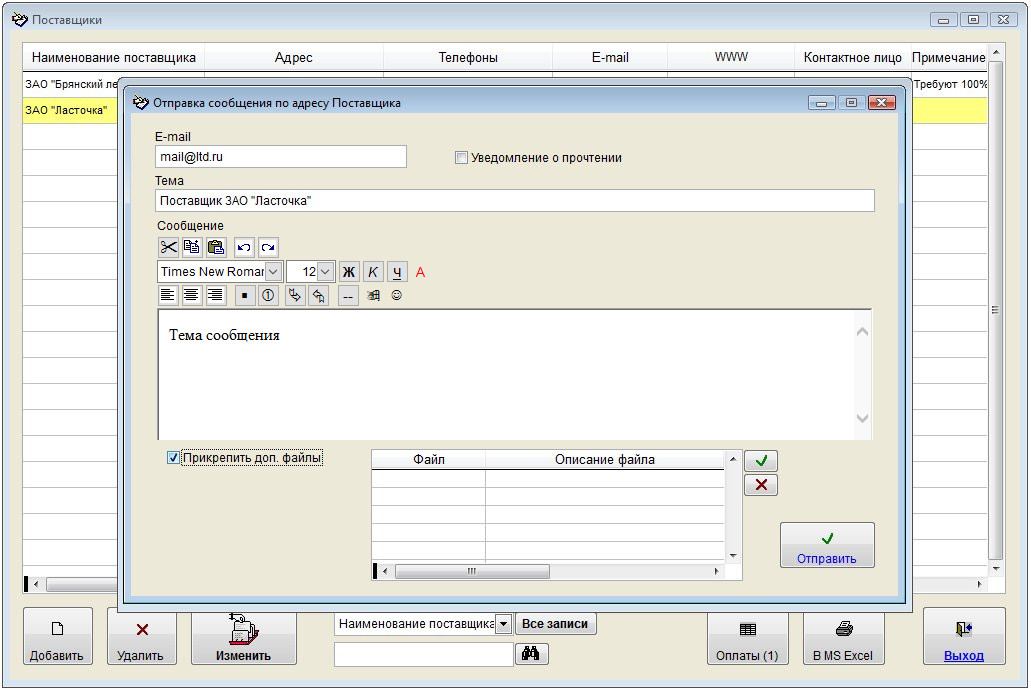Image resolution: width=1031 pixels, height=690 pixels.
Task: Open the Наименование поставщика filter dropdown
Action: 504,624
